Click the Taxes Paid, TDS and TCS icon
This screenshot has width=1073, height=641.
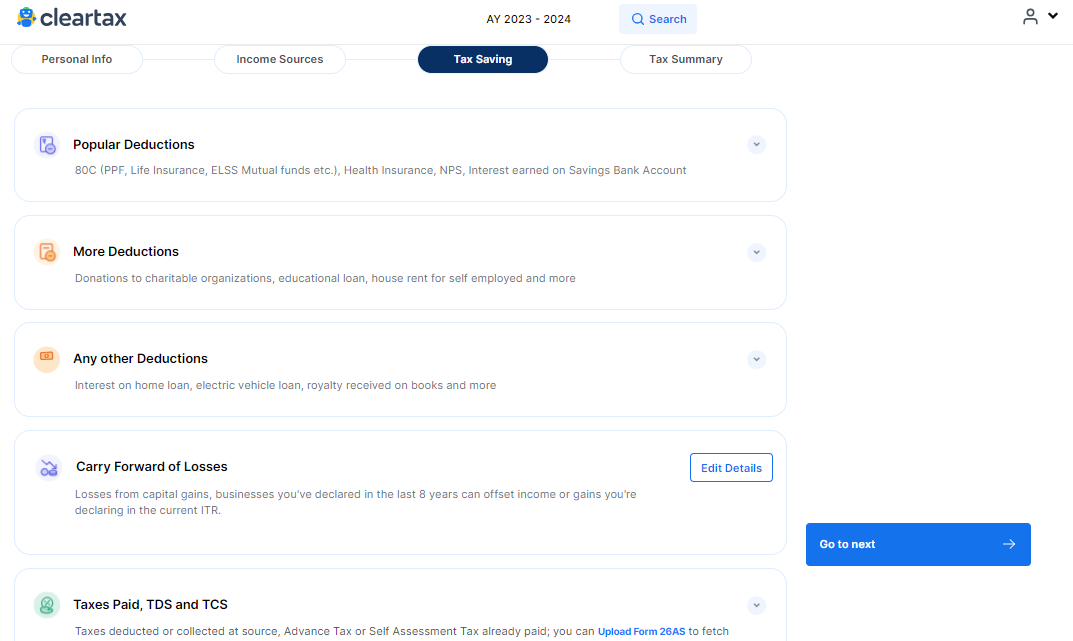coord(47,605)
